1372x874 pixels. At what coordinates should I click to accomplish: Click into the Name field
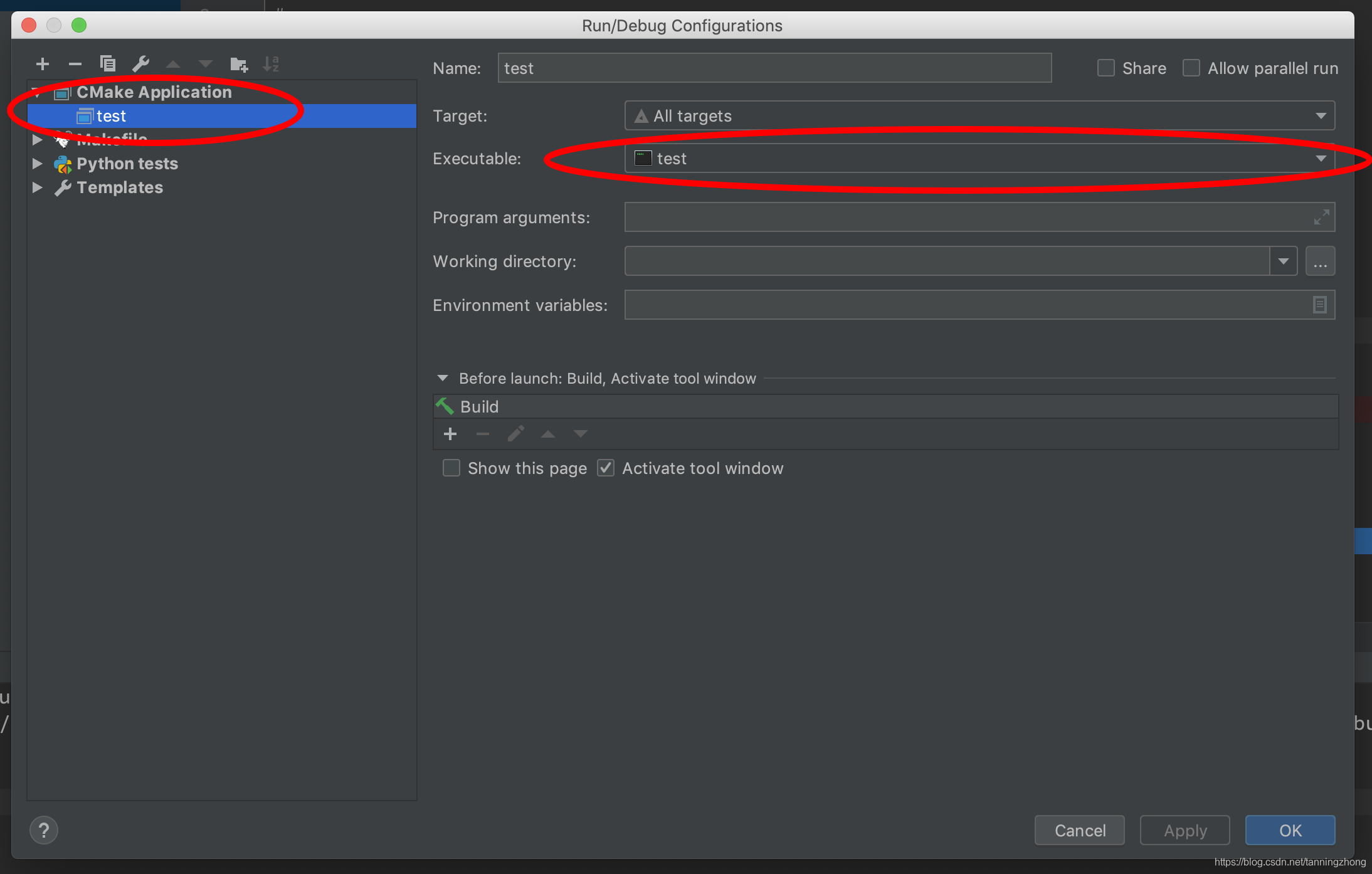coord(775,68)
